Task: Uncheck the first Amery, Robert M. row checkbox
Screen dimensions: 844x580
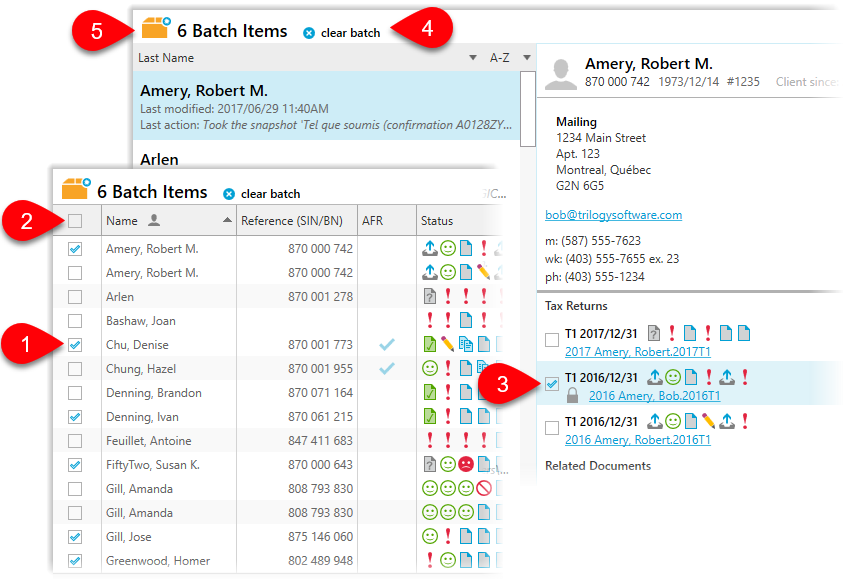Action: (75, 249)
